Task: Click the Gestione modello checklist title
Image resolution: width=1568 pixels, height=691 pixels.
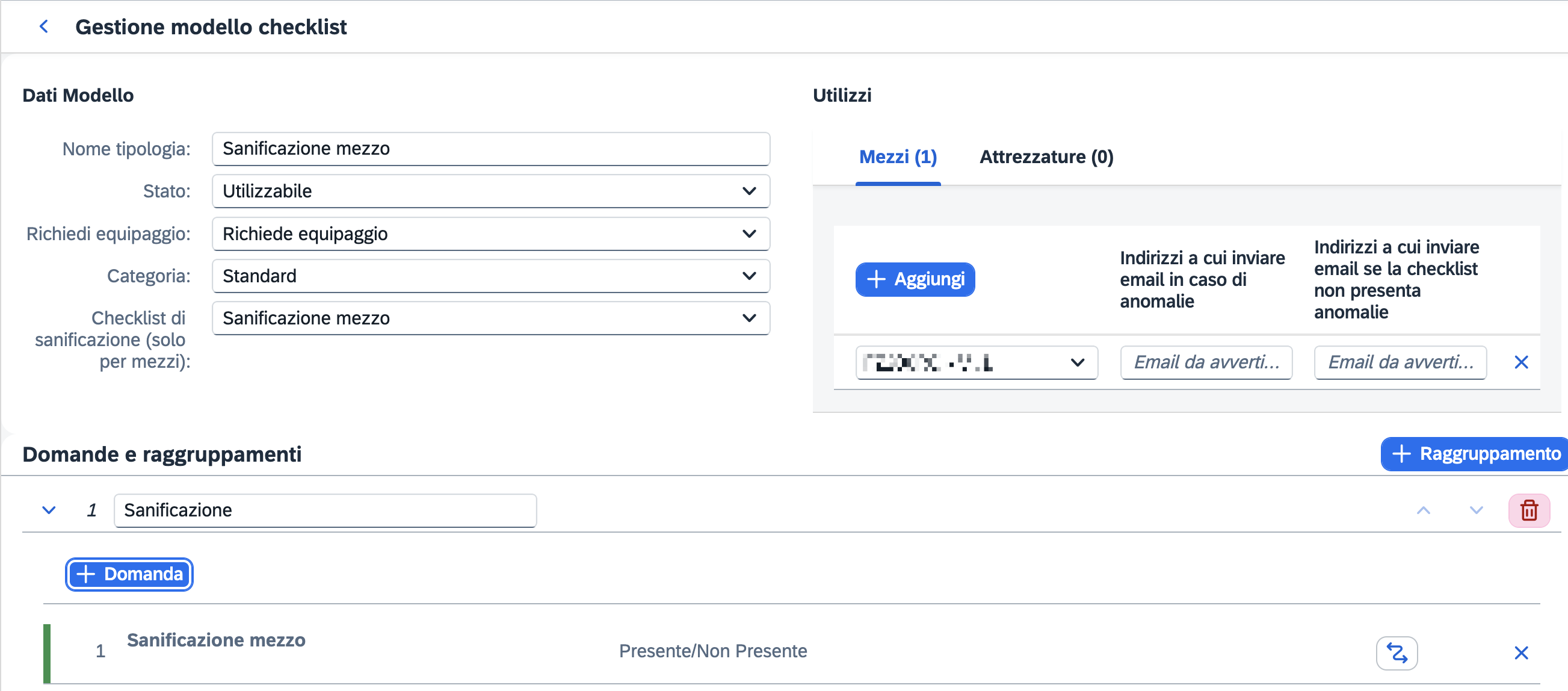Action: 211,27
